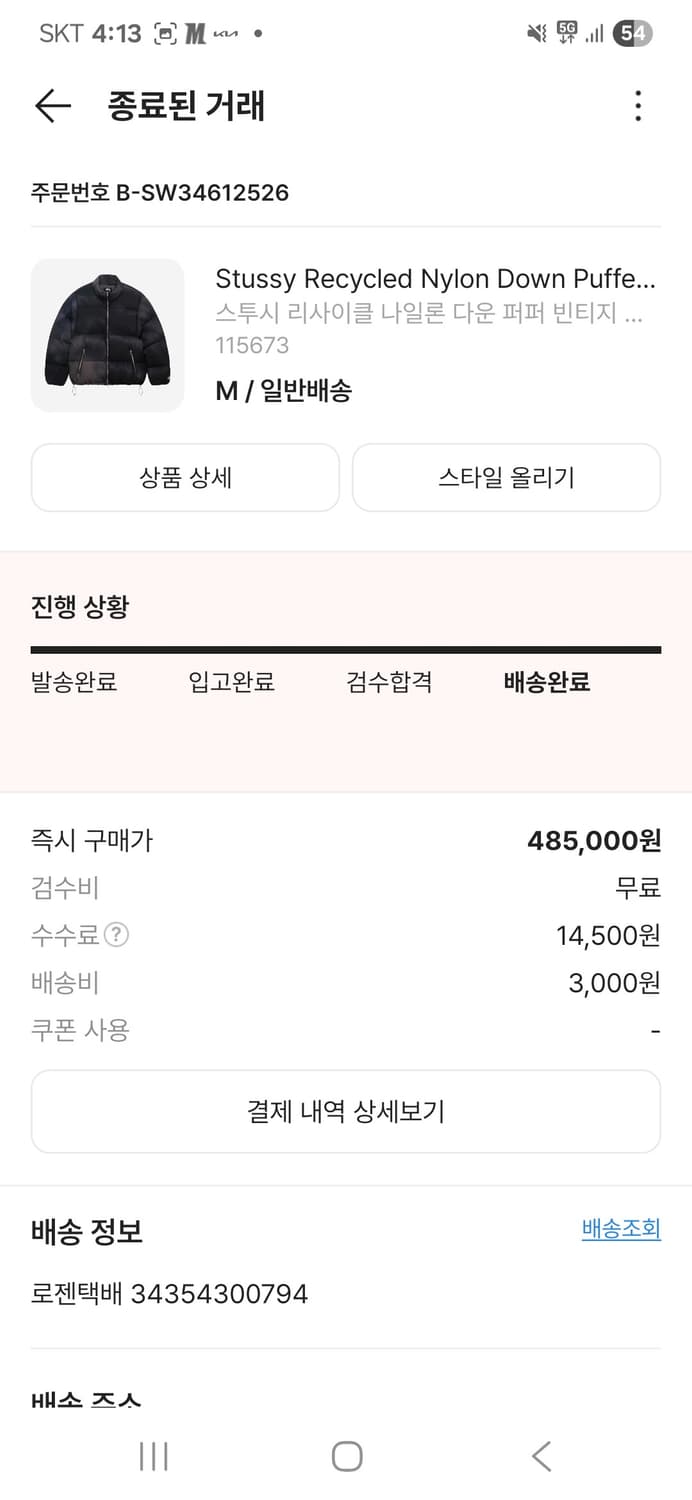Tap the 로젠택배 tracking number

pyautogui.click(x=168, y=1294)
